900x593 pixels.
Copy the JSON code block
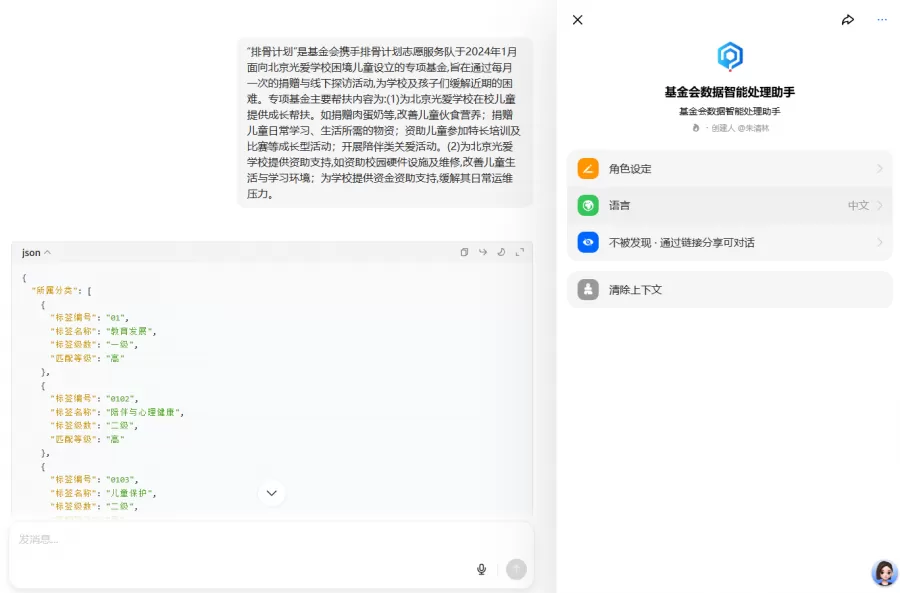point(462,252)
